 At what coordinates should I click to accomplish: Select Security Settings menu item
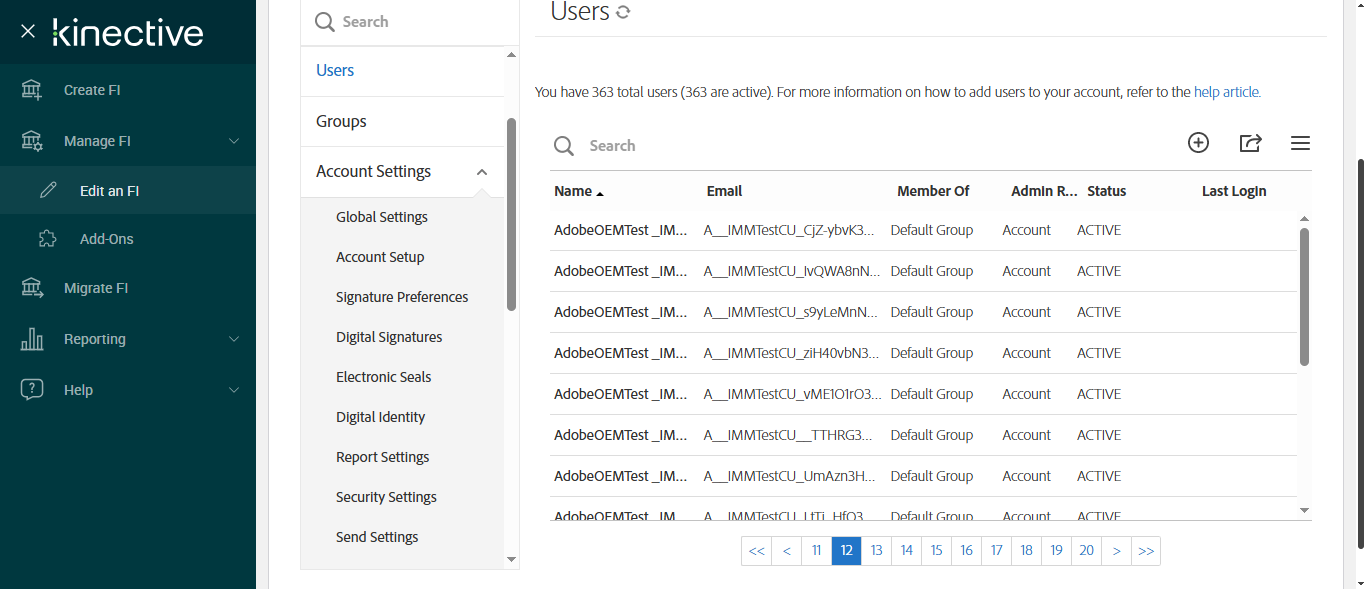pos(386,497)
